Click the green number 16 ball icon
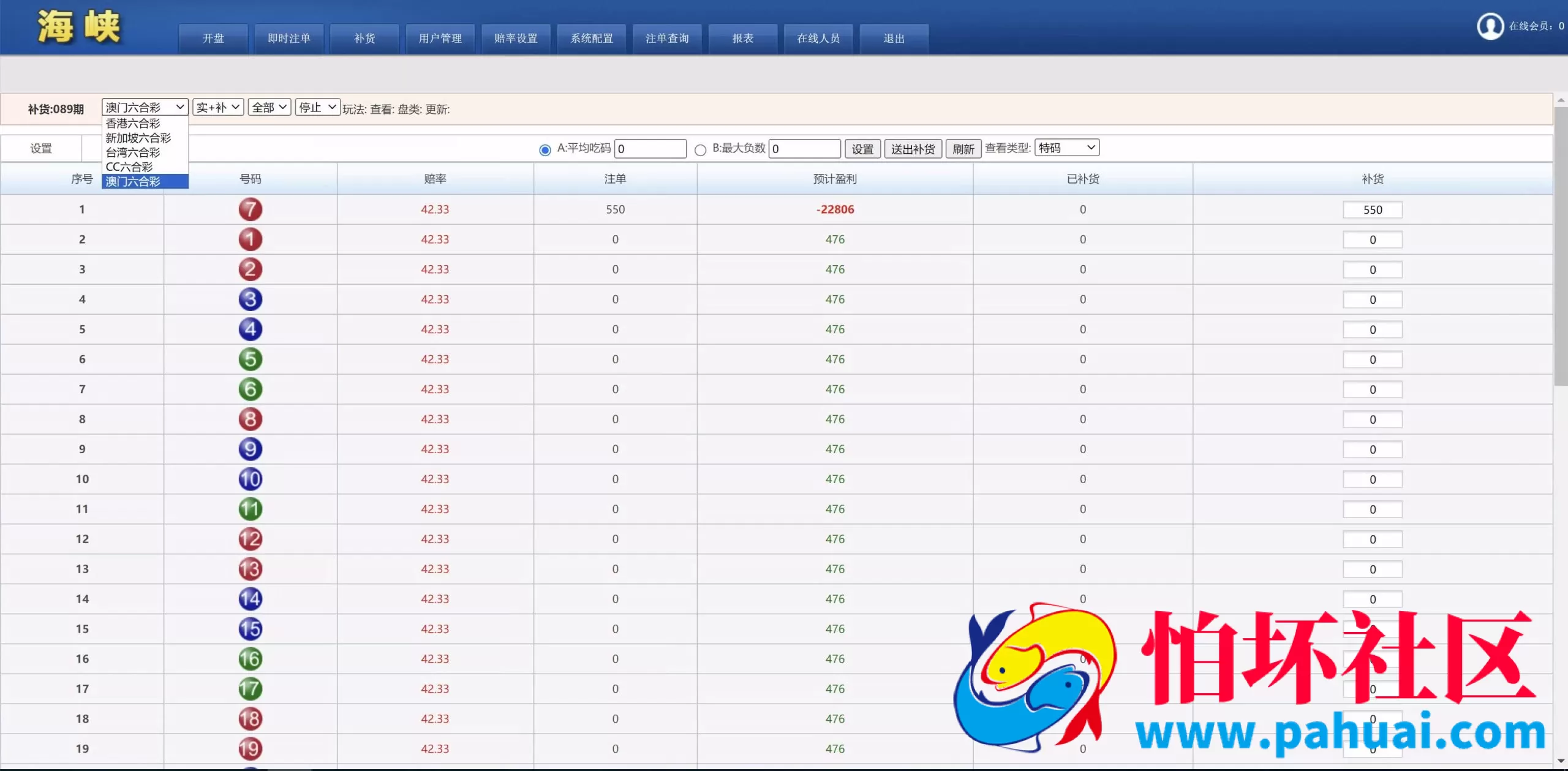The height and width of the screenshot is (771, 1568). [x=250, y=659]
